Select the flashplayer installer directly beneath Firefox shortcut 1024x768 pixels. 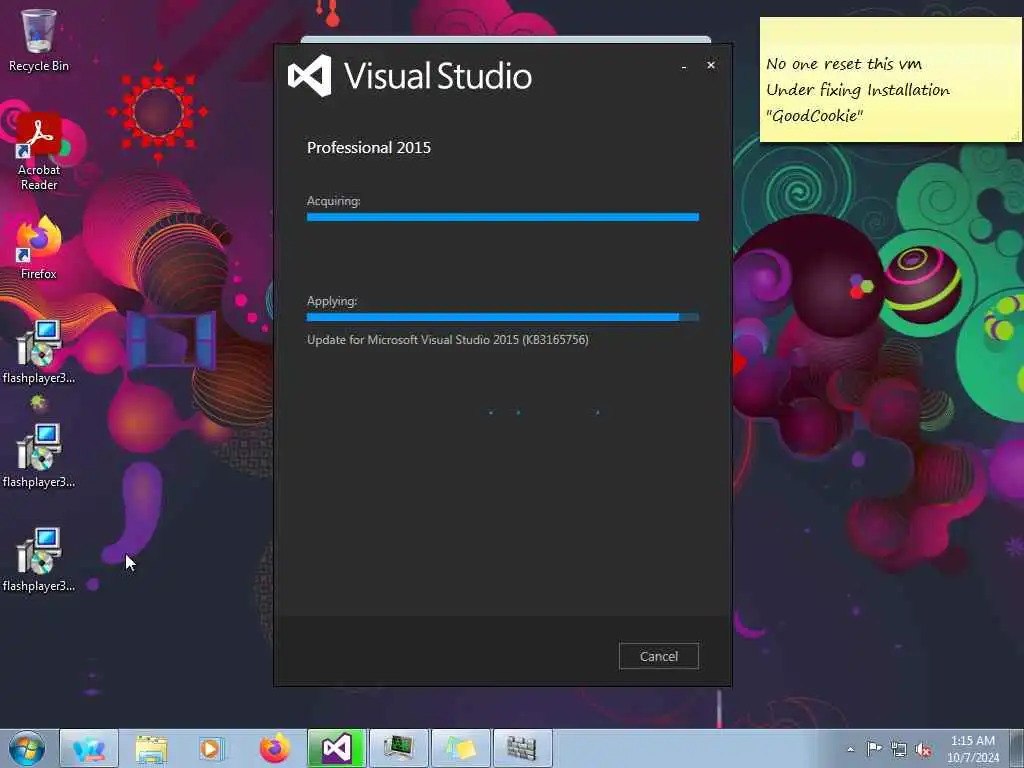[39, 352]
